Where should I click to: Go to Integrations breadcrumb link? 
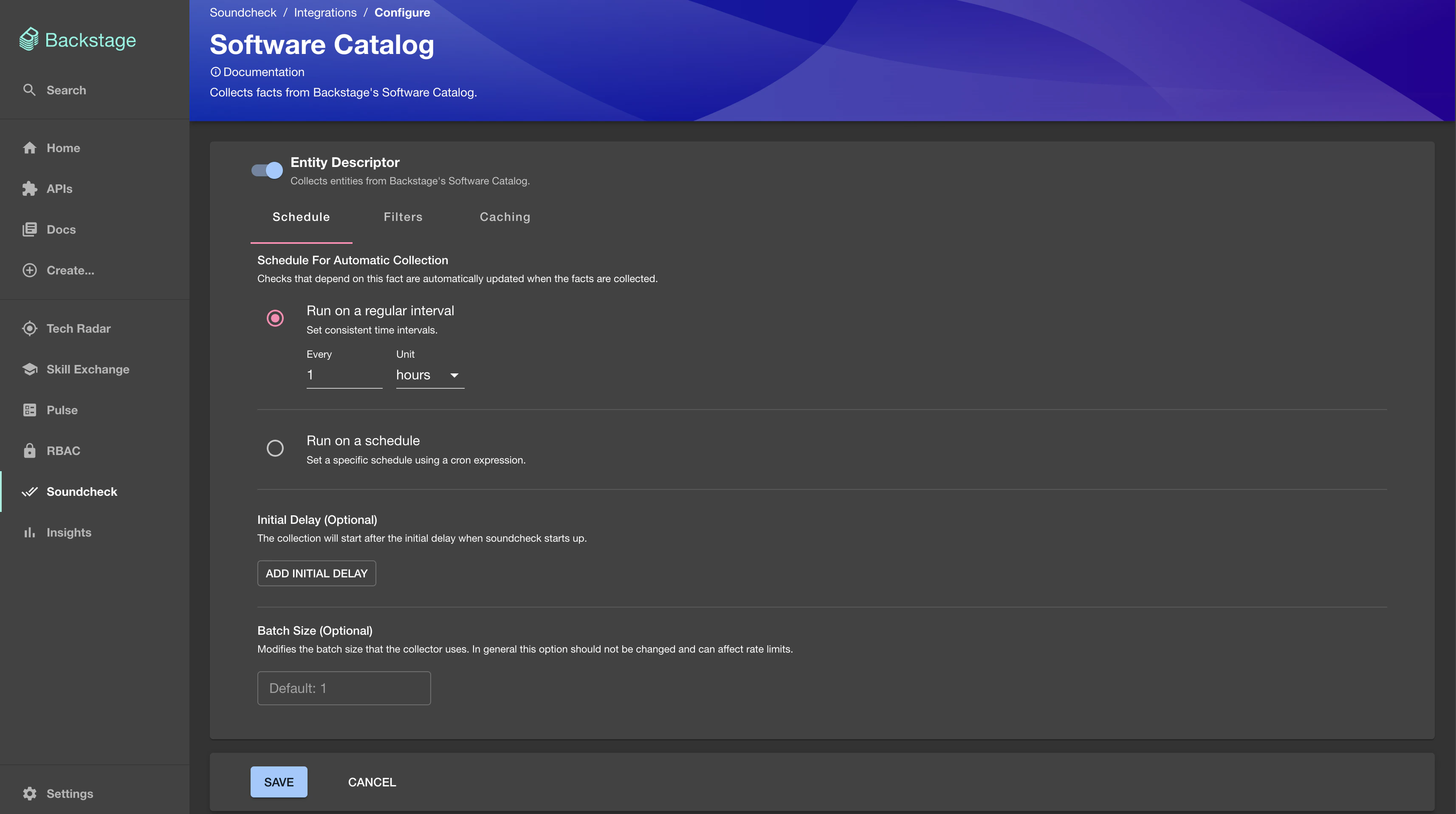[325, 12]
